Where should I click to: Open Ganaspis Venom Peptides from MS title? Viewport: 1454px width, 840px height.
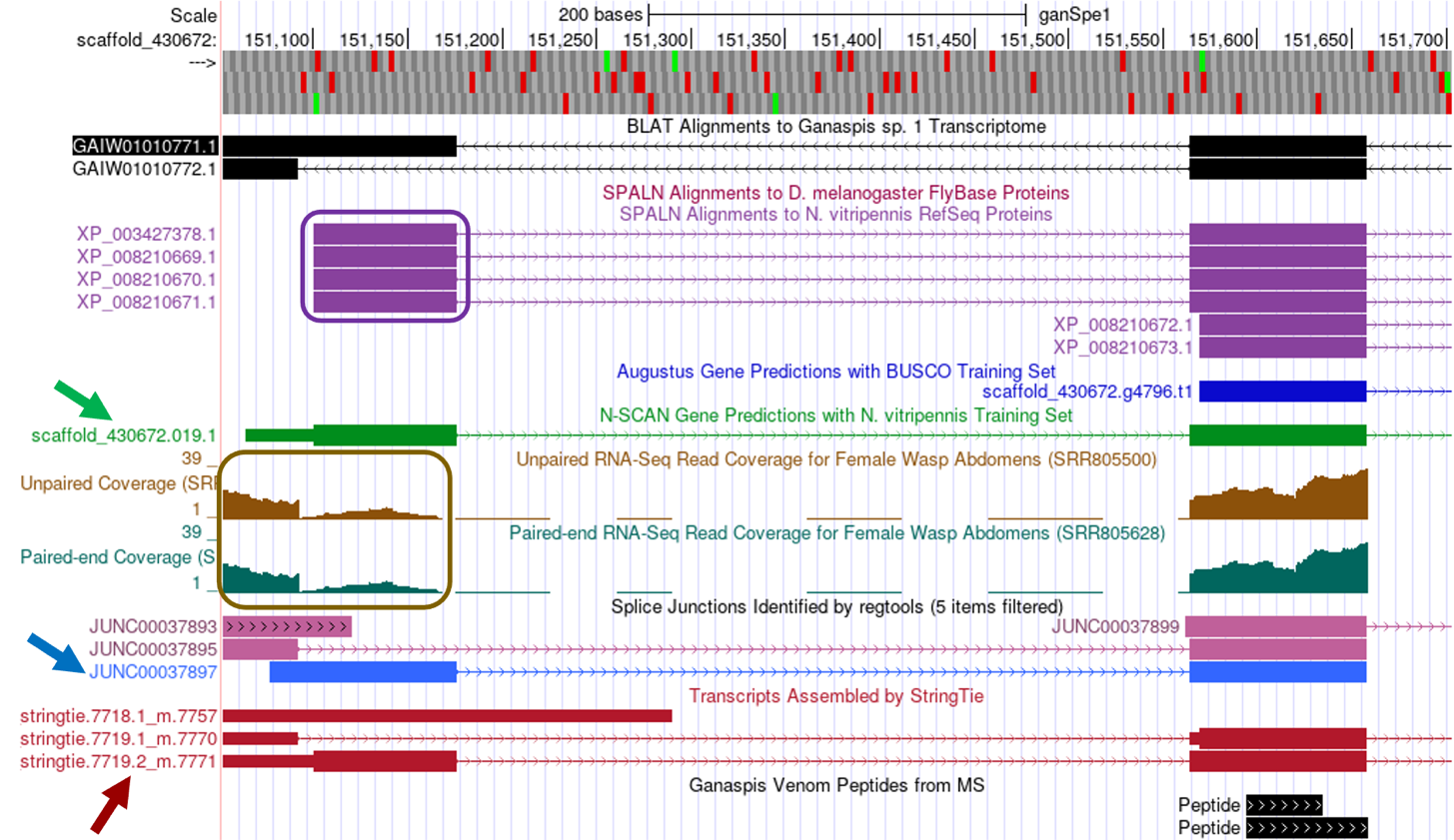tap(836, 786)
